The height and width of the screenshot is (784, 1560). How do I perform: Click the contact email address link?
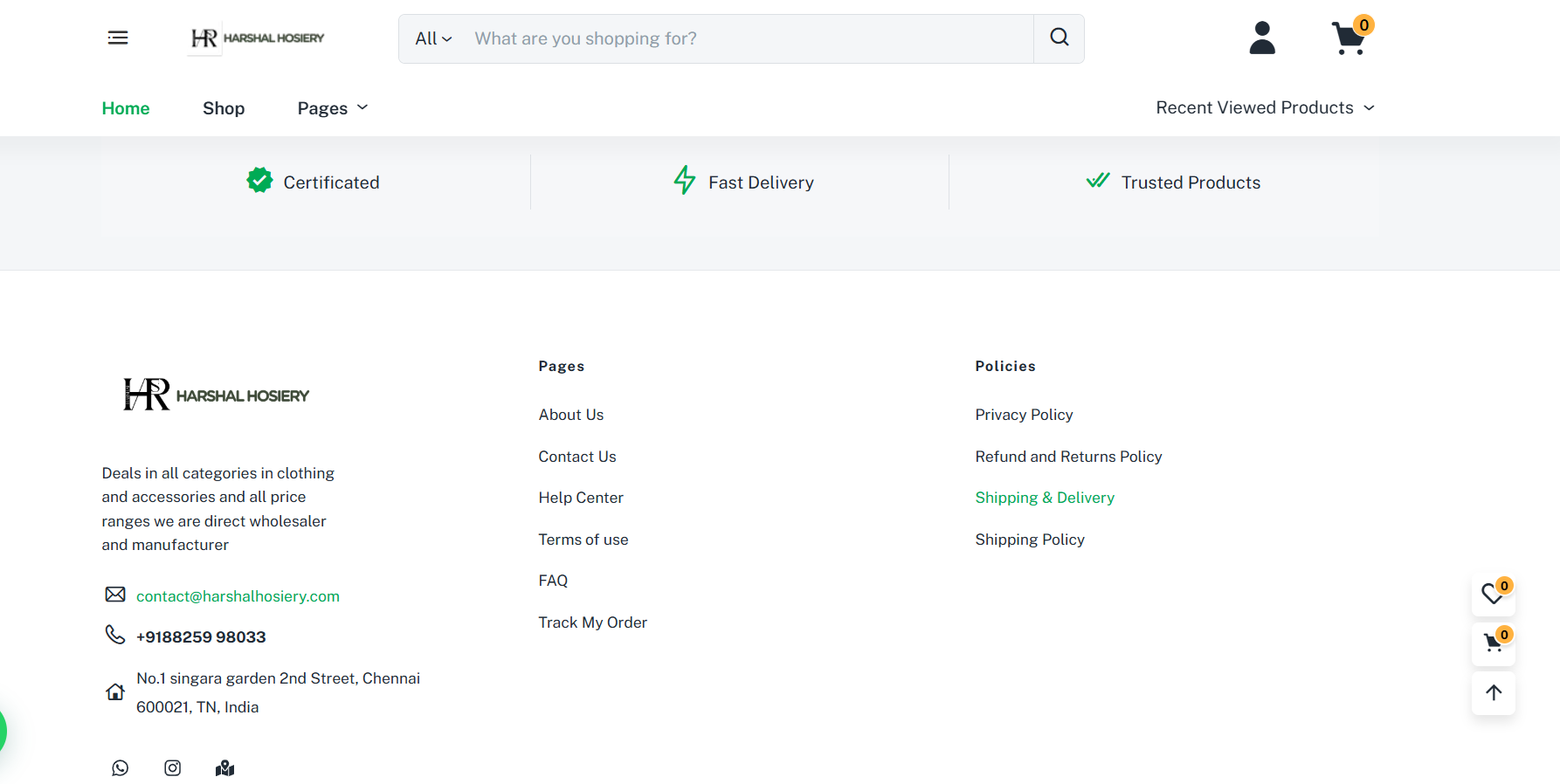238,596
